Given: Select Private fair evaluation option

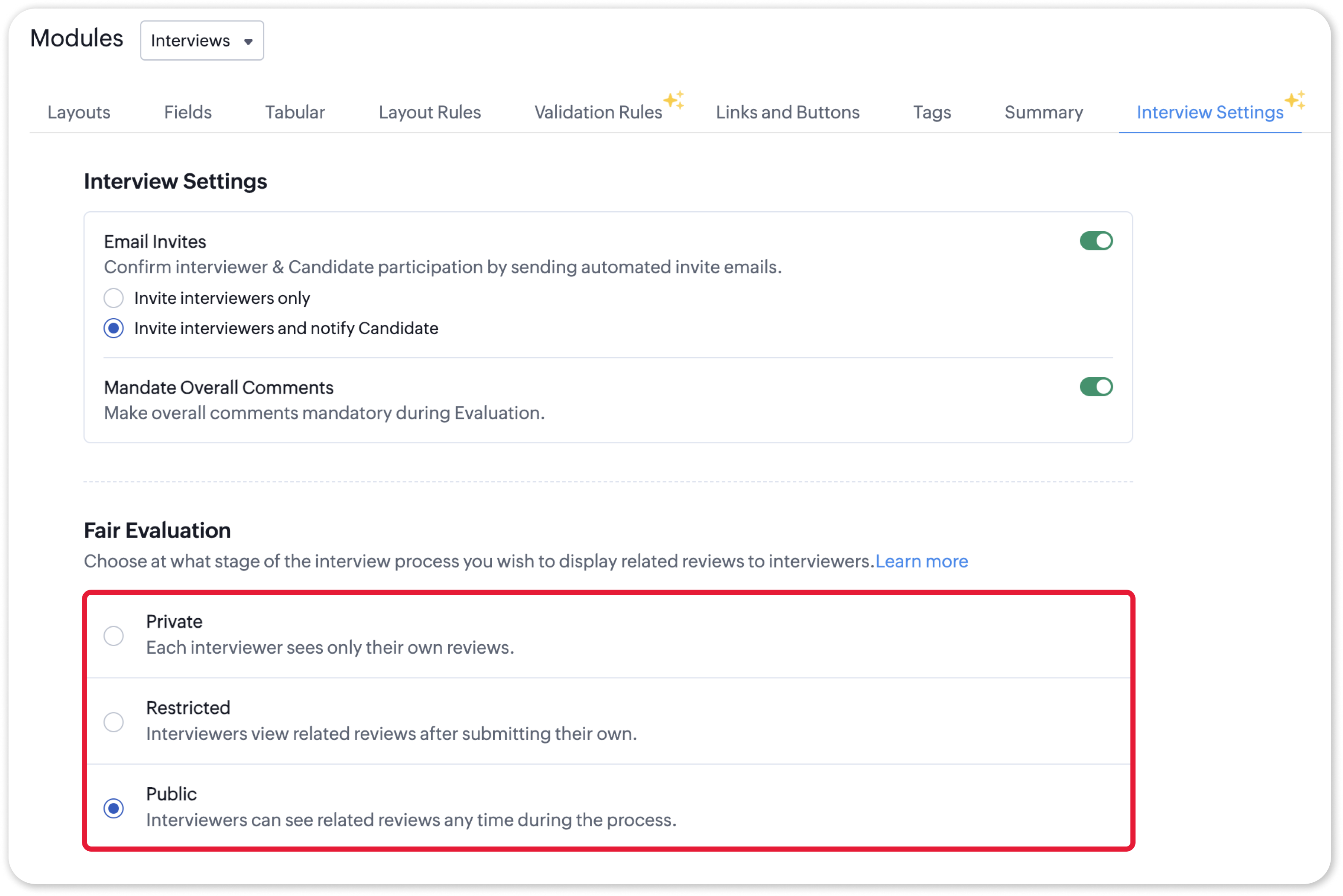Looking at the screenshot, I should pyautogui.click(x=114, y=635).
